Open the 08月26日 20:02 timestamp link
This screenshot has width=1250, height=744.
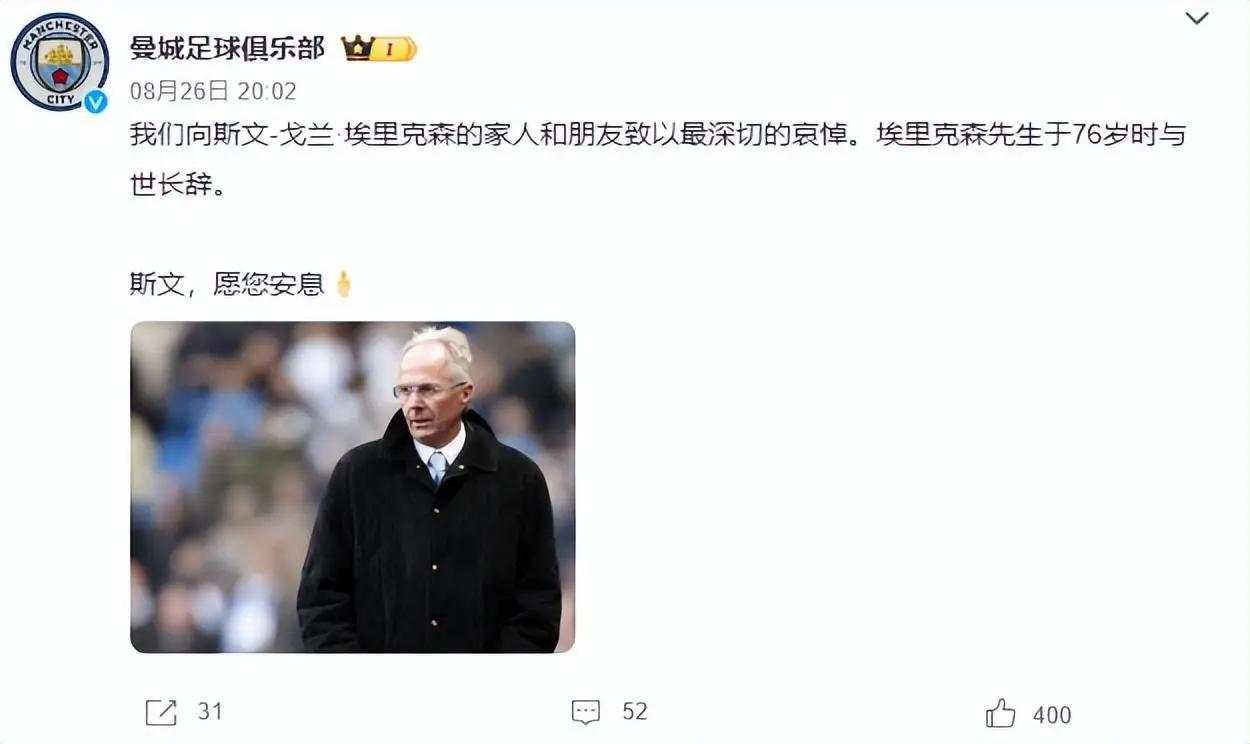tap(213, 91)
